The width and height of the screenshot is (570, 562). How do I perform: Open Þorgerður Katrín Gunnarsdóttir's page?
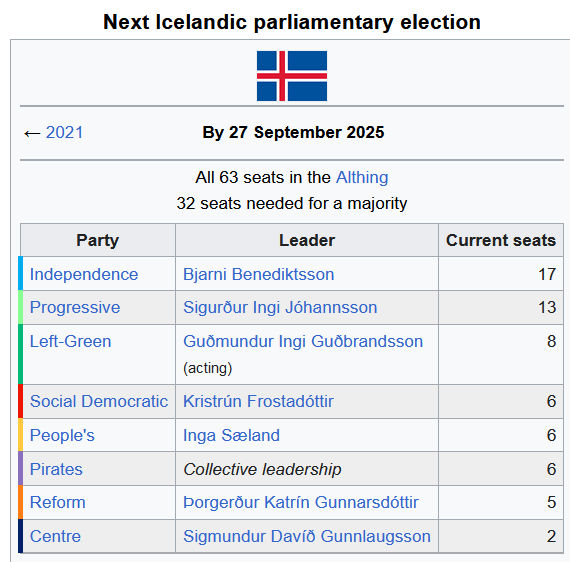[x=301, y=502]
